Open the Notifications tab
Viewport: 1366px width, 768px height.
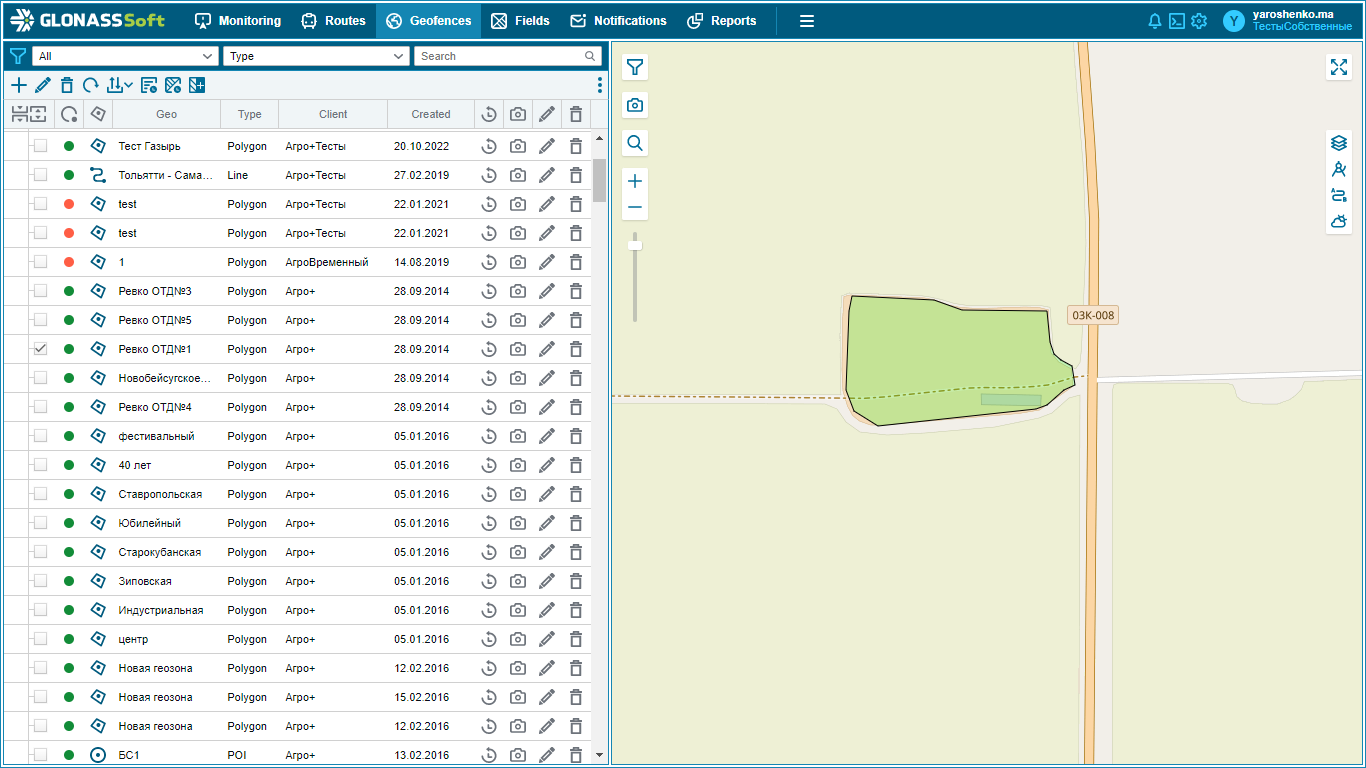[618, 21]
